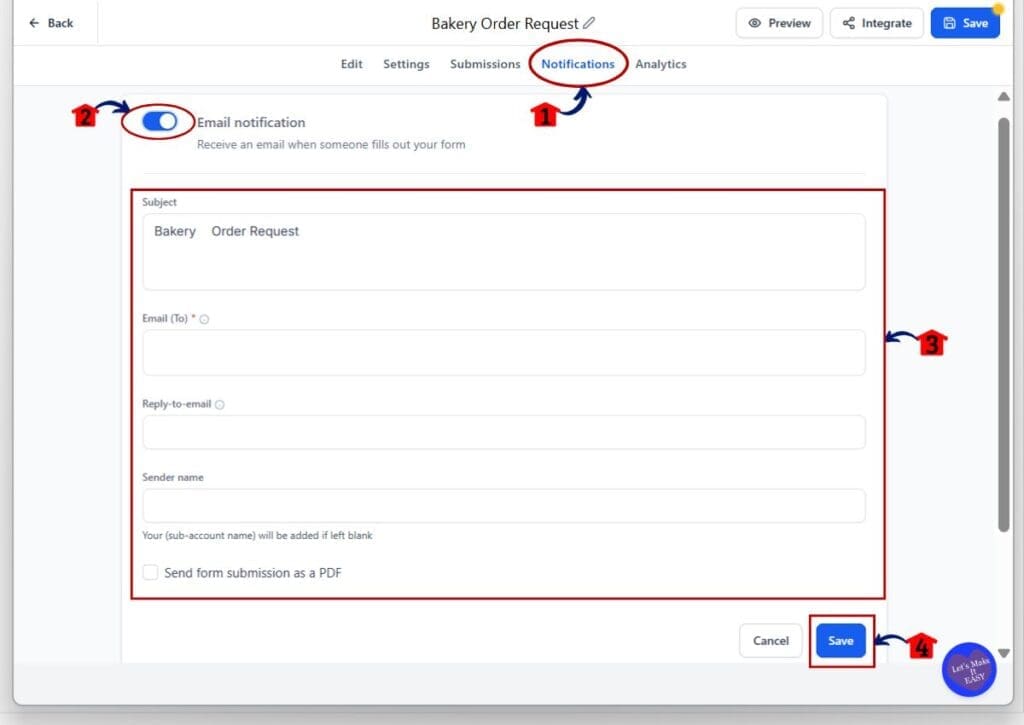The width and height of the screenshot is (1024, 725).
Task: Click the hint 'Your (sub-account name) will be added if left blank'
Action: (x=257, y=536)
